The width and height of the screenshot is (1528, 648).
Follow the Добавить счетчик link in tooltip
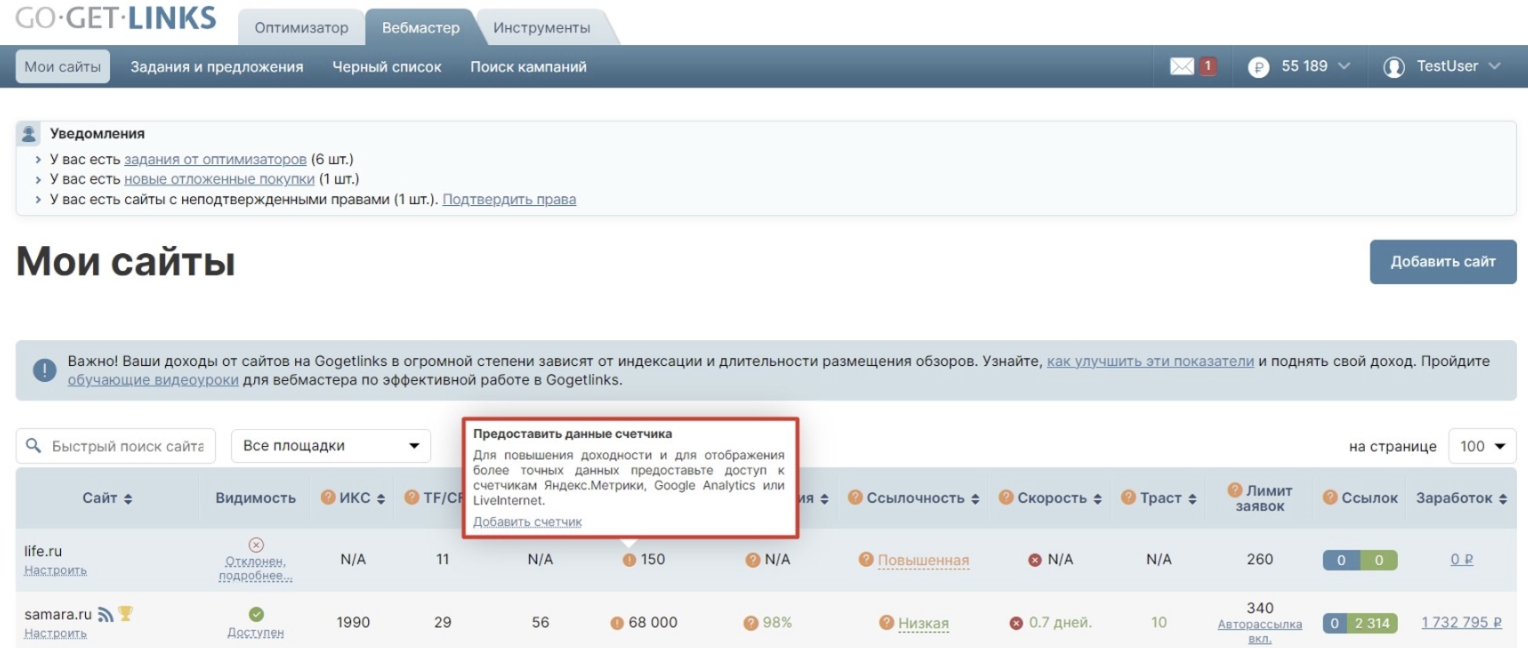click(527, 522)
